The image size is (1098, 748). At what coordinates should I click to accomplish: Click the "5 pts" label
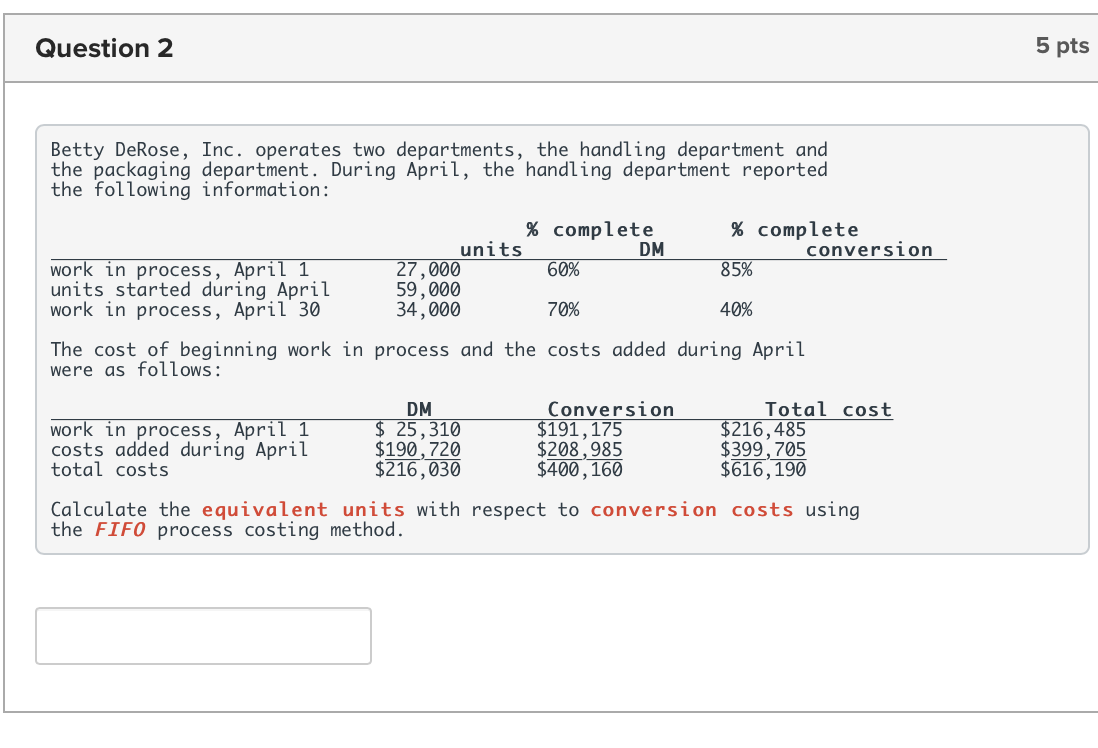[1062, 46]
